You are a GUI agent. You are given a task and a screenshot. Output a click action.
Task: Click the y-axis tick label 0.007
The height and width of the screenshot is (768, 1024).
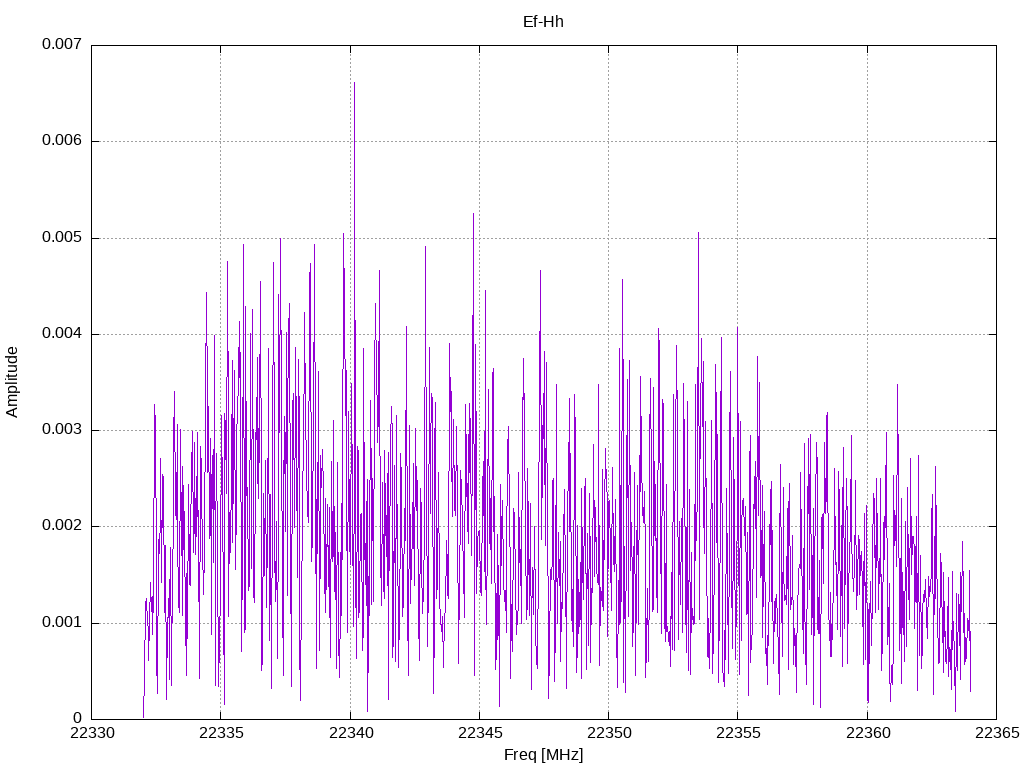(x=62, y=44)
